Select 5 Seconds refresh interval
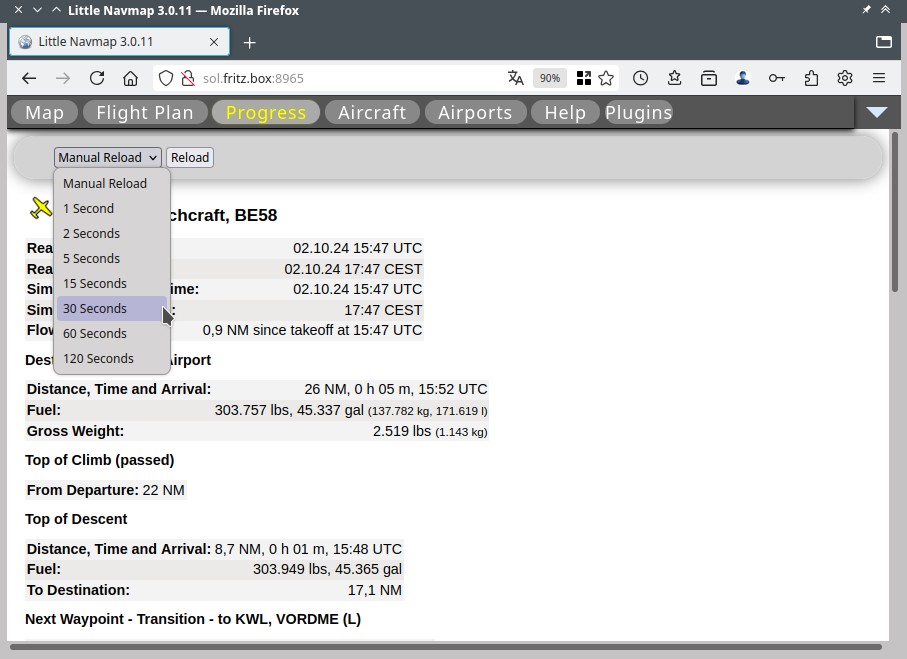 [x=112, y=258]
